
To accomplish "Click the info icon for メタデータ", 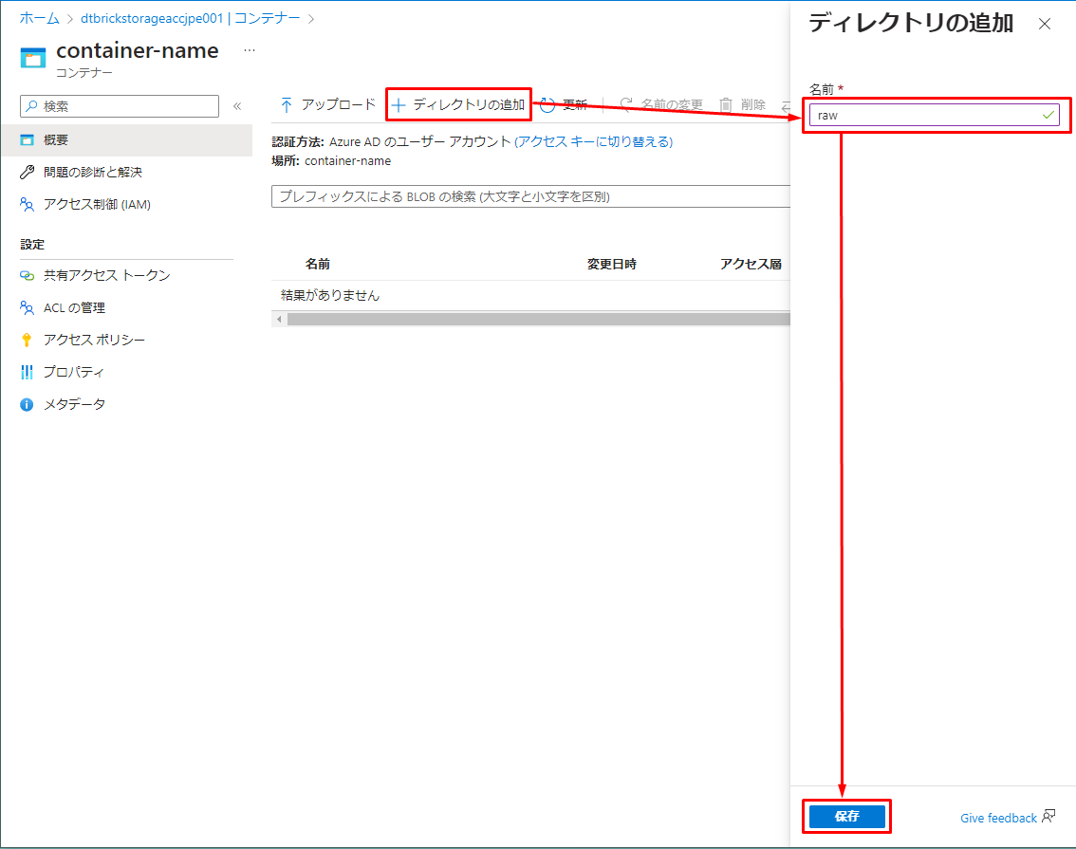I will [x=27, y=404].
